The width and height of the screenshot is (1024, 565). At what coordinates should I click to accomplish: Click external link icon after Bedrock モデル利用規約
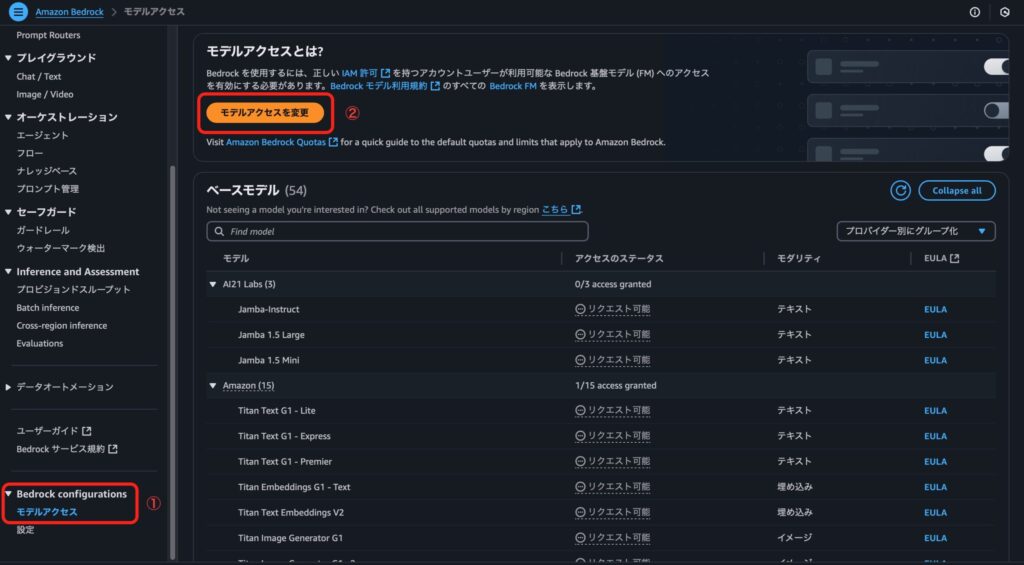[435, 86]
